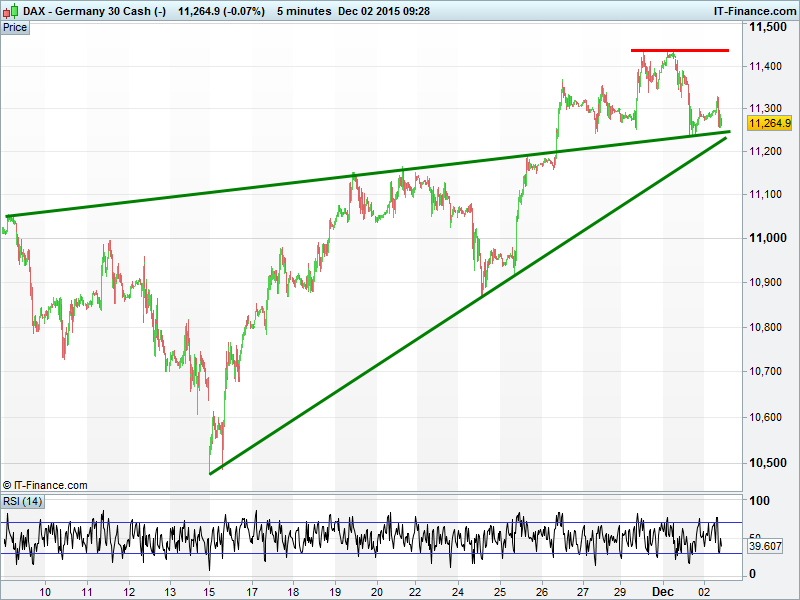Image resolution: width=800 pixels, height=600 pixels.
Task: Click the © IT-Finance.com watermark
Action: click(46, 485)
